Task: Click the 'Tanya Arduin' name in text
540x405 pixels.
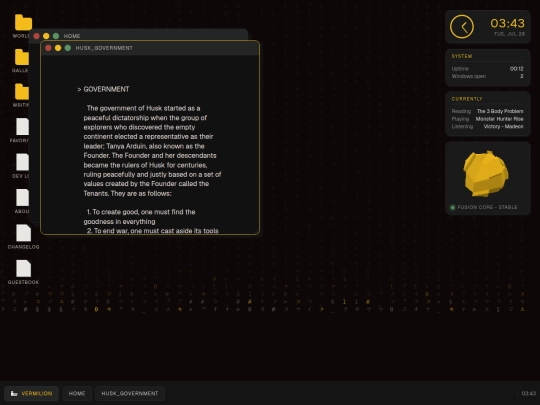Action: 126,146
